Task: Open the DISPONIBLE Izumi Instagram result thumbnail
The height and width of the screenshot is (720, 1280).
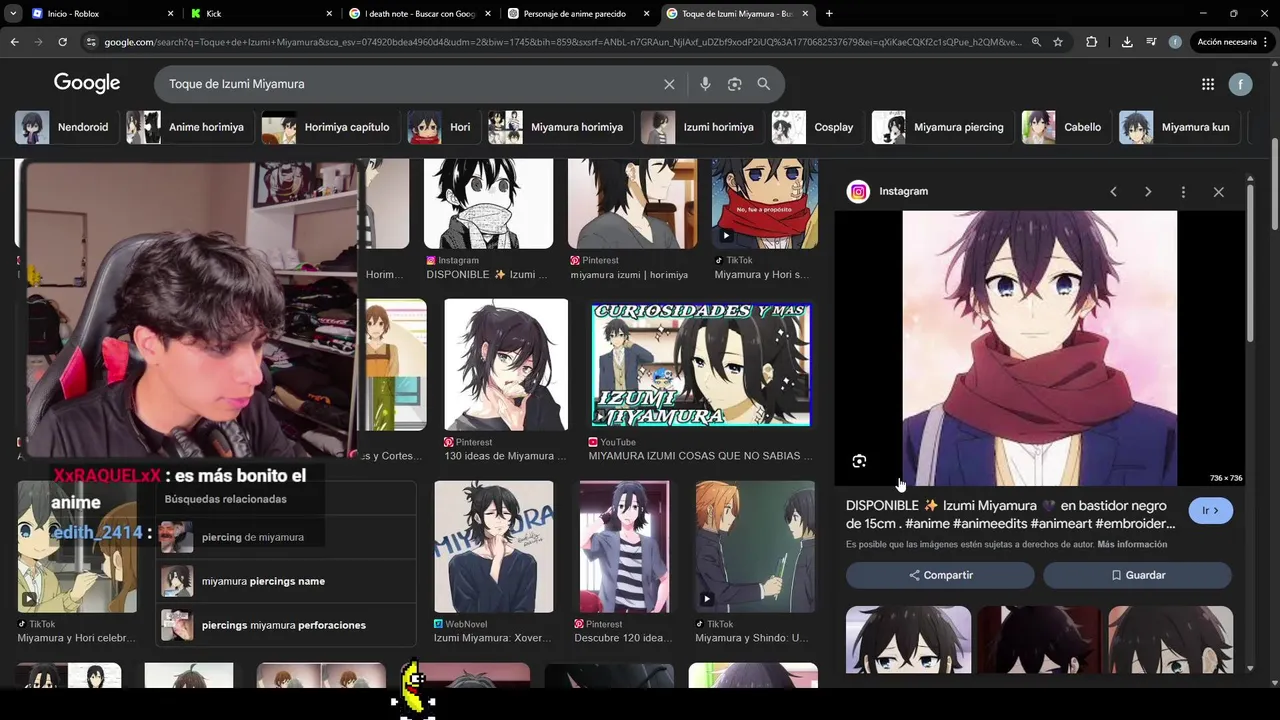Action: (x=488, y=203)
